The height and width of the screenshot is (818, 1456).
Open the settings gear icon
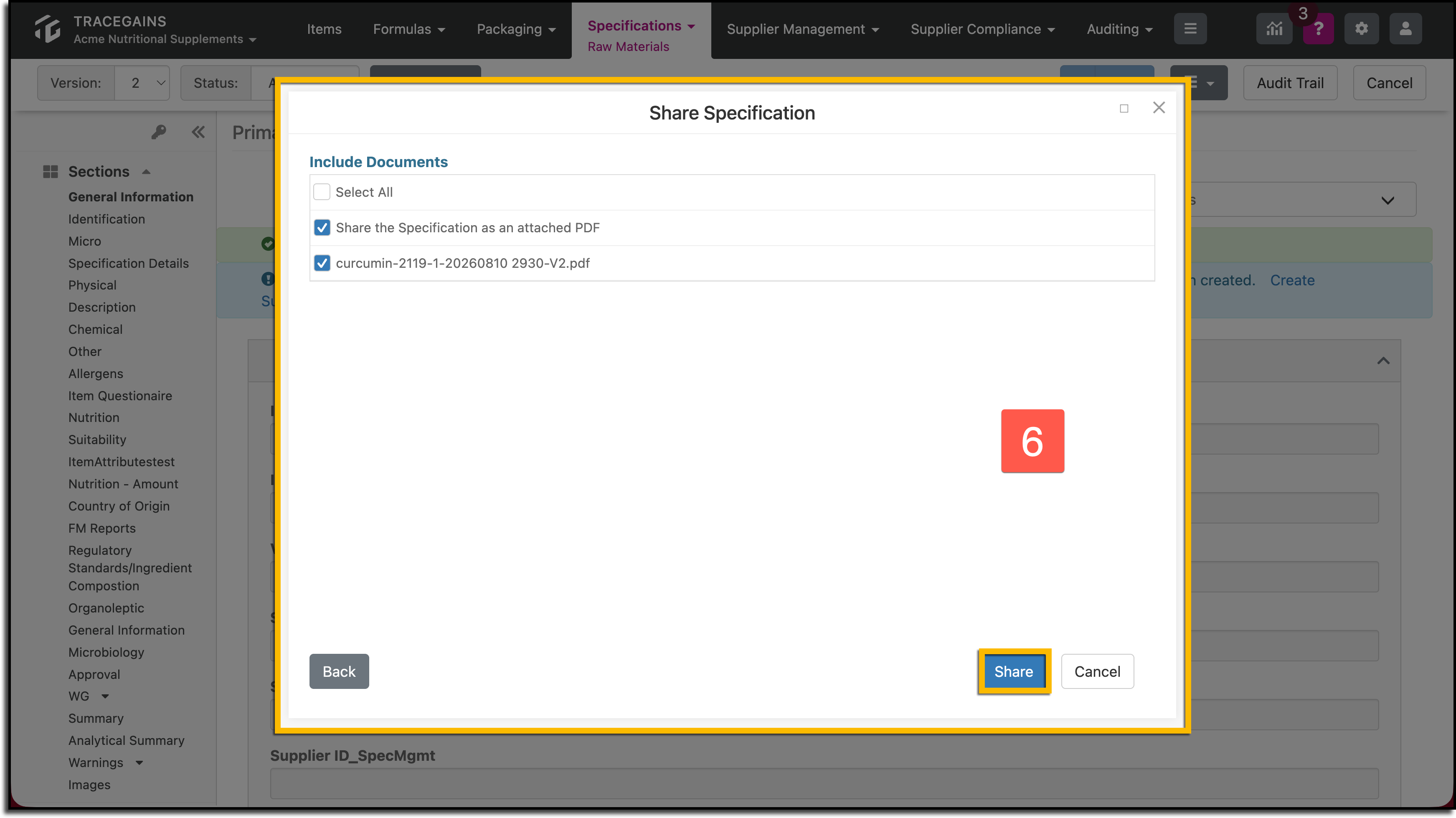pyautogui.click(x=1361, y=29)
